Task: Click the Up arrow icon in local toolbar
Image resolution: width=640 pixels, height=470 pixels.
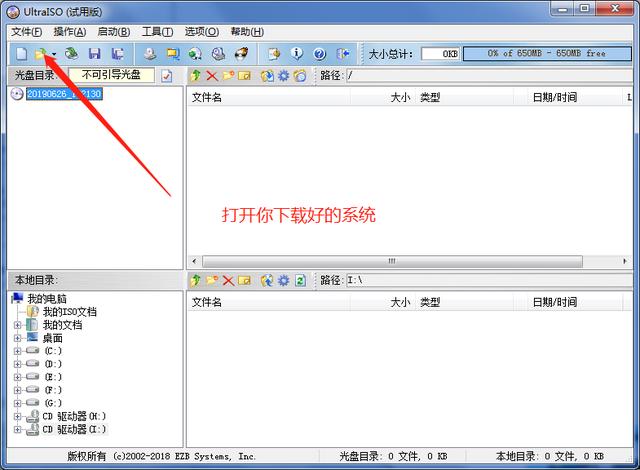Action: click(x=196, y=280)
